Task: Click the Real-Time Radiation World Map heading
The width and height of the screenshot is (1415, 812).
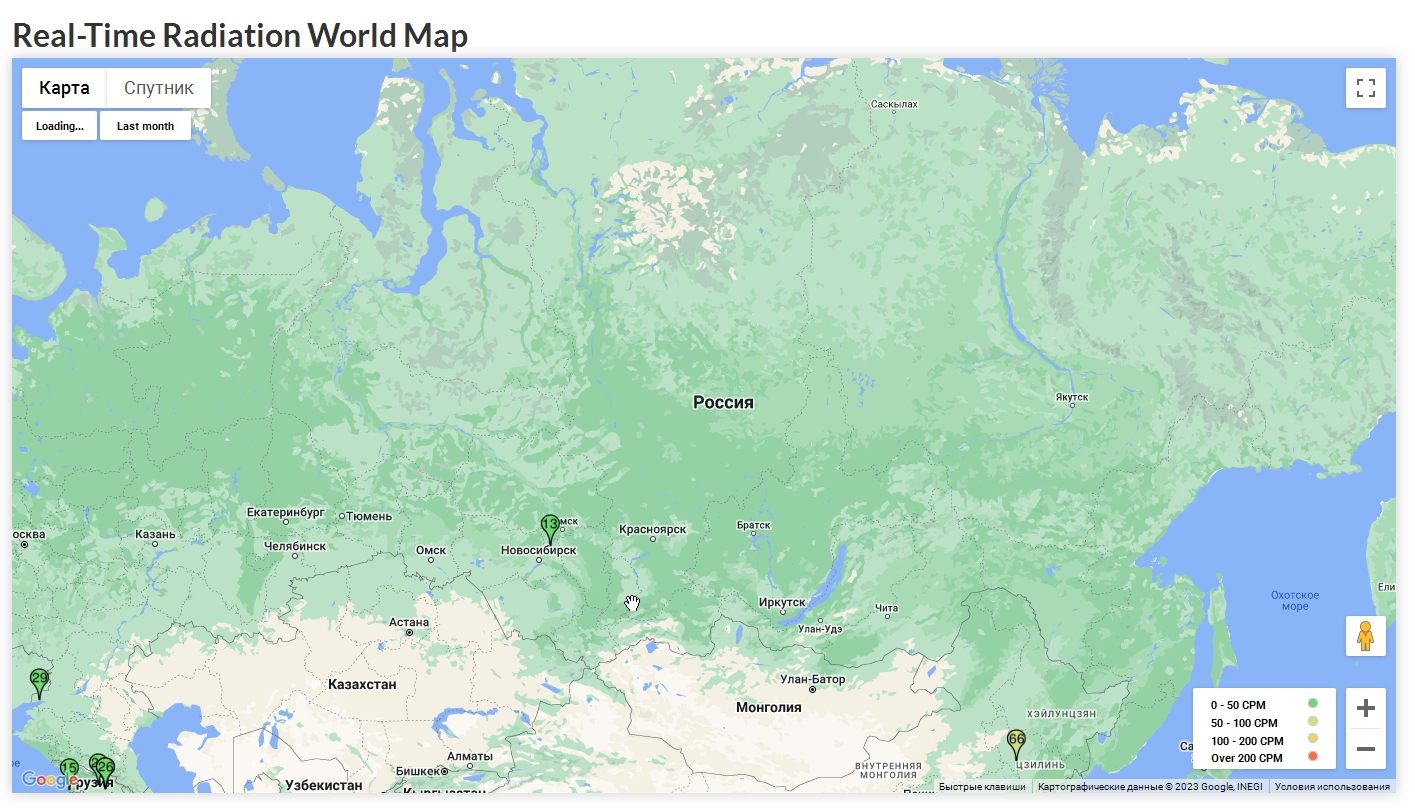Action: click(x=240, y=35)
